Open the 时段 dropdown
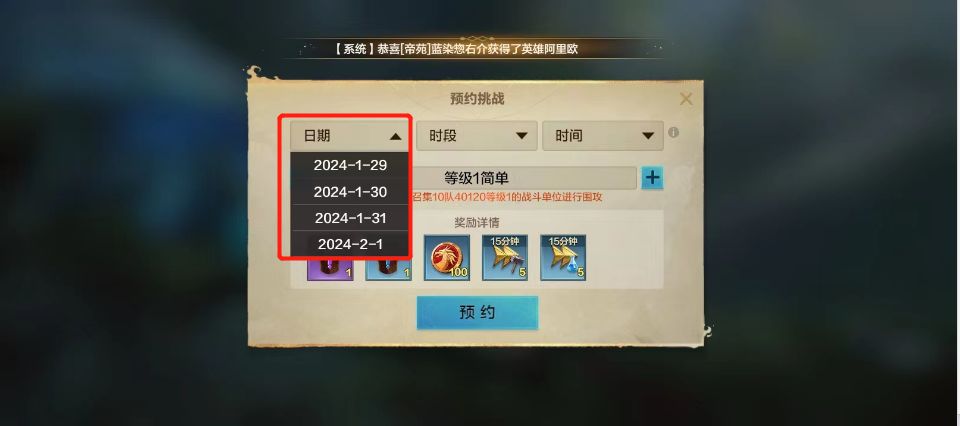The height and width of the screenshot is (426, 960). pyautogui.click(x=477, y=136)
